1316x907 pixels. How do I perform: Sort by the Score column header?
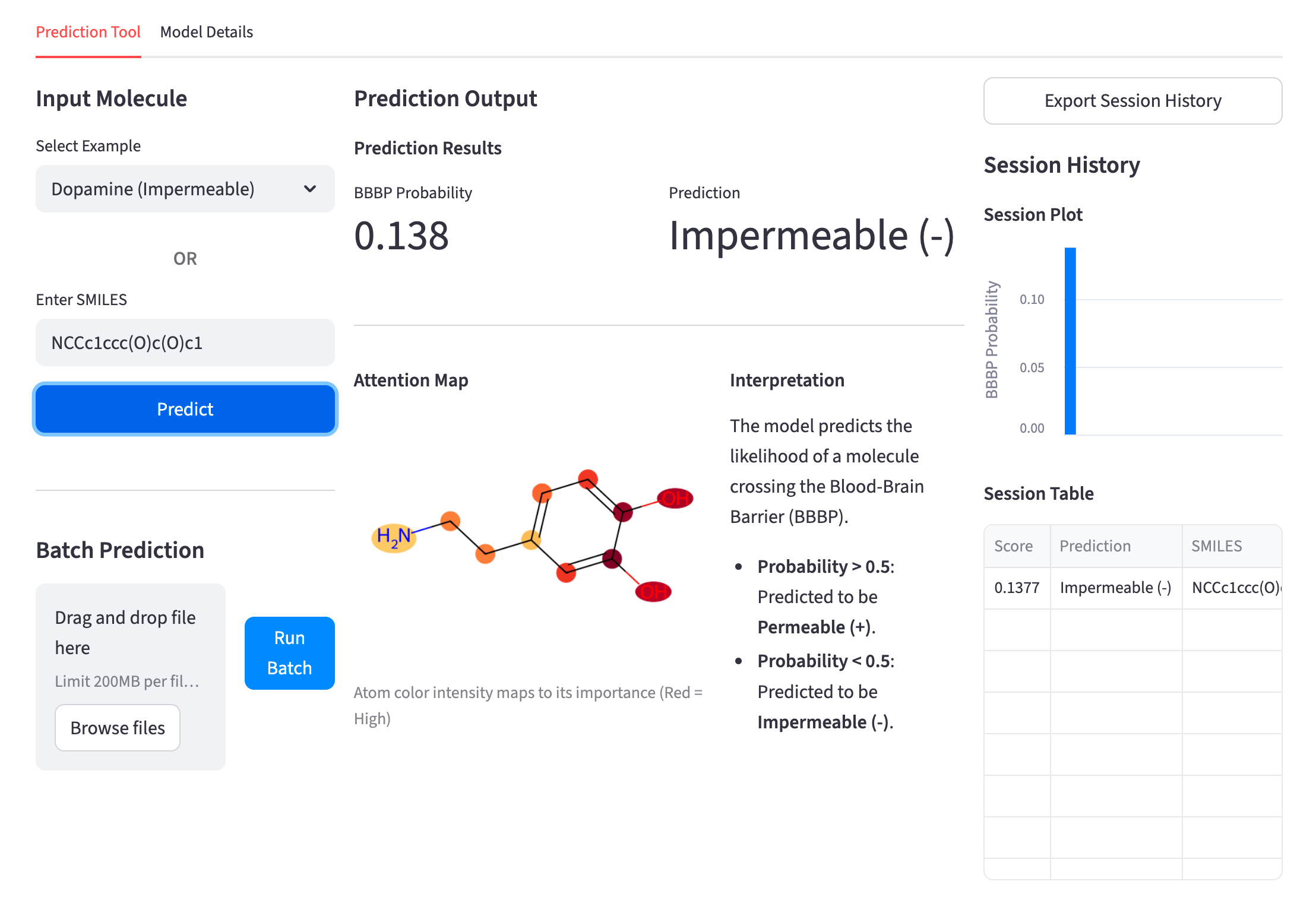tap(1014, 546)
